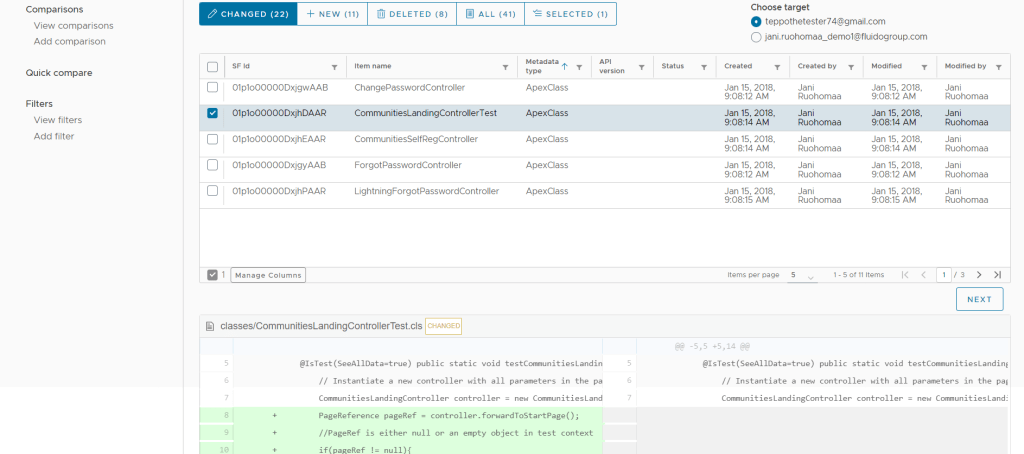Screen dimensions: 1024x454
Task: Click the classes/CommunitiesLandingControllerTest.cls file path
Action: click(321, 326)
